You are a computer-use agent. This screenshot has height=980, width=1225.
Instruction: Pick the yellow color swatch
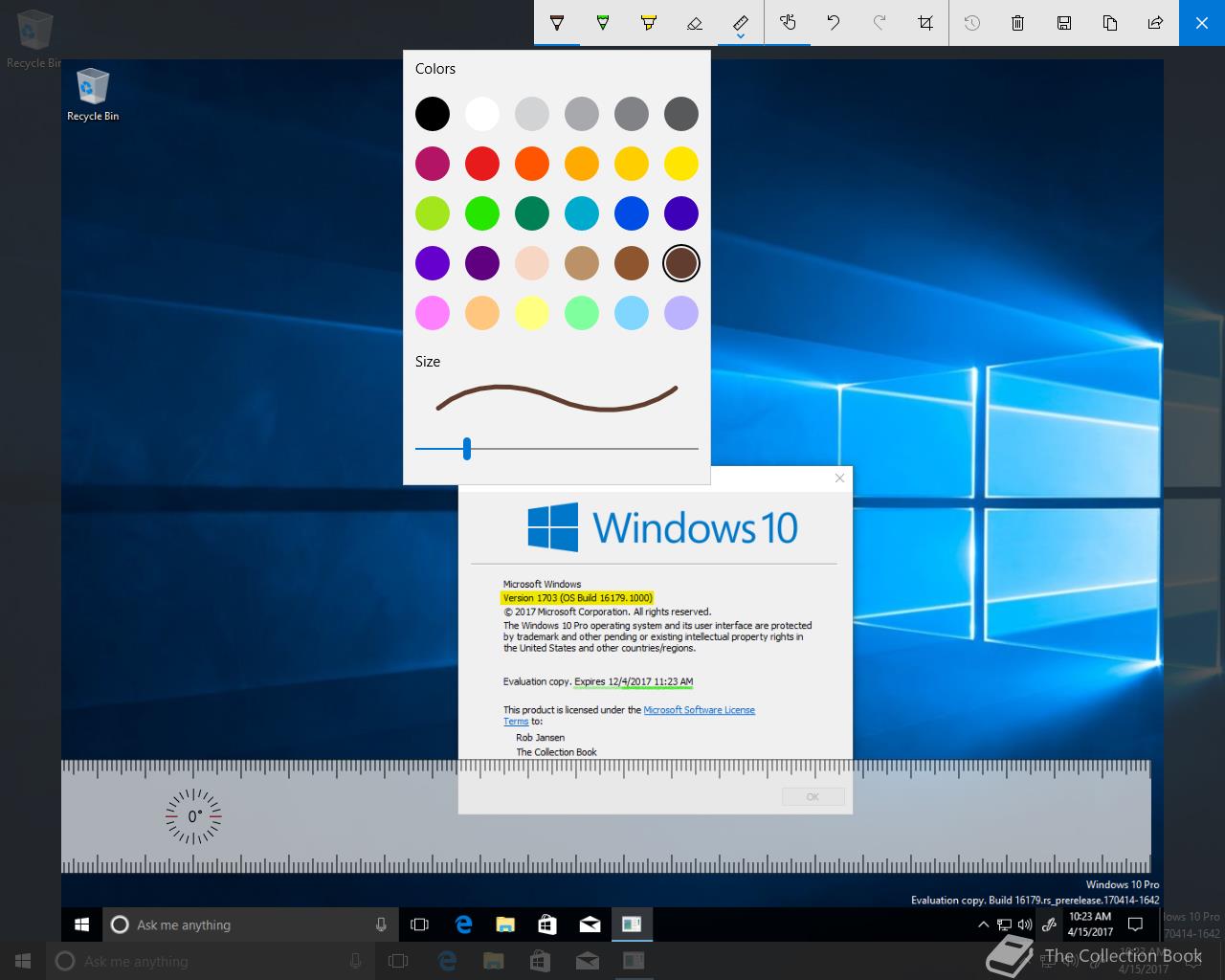click(681, 164)
